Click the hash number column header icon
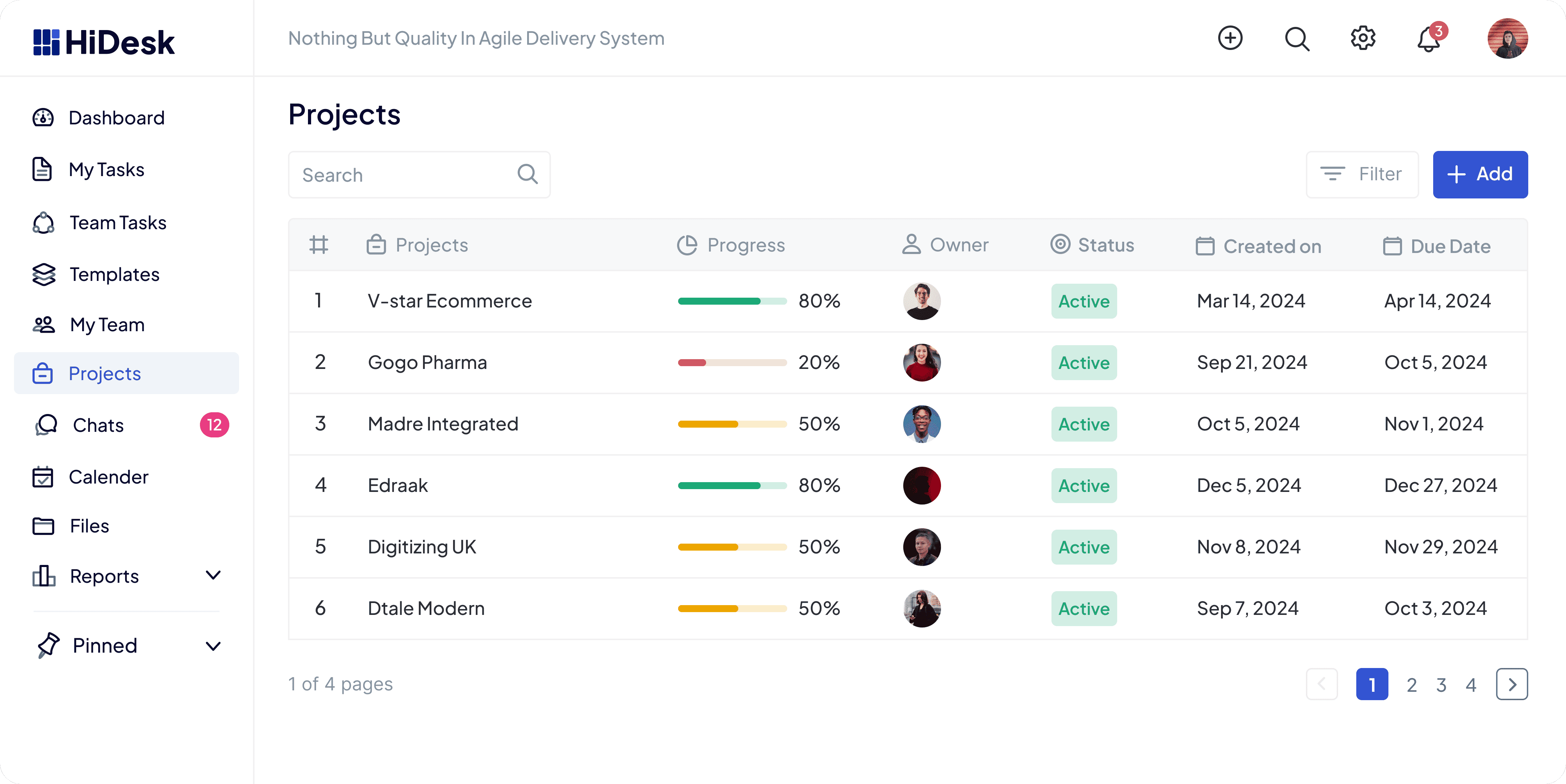This screenshot has height=784, width=1566. tap(318, 245)
